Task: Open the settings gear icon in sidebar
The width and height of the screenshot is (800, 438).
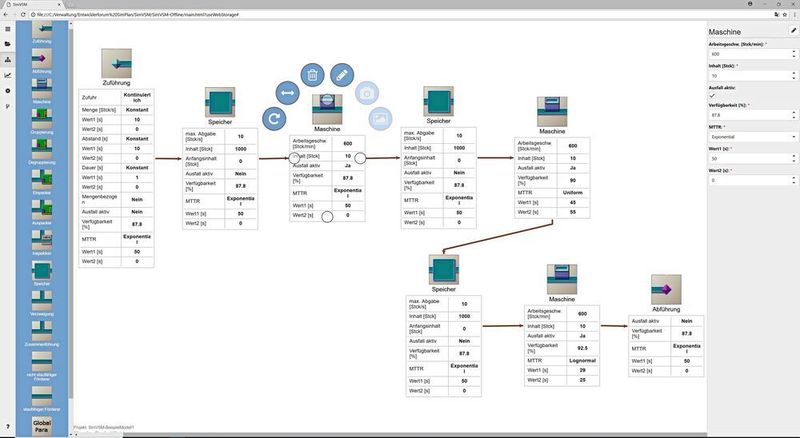Action: pos(7,91)
